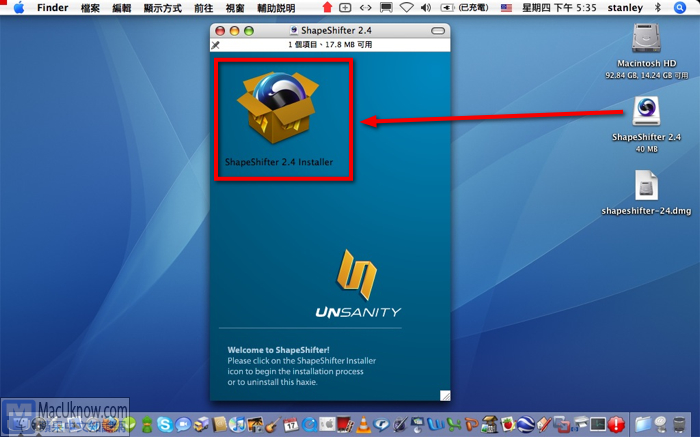Click the toolbar toggle pill in window title bar
The image size is (700, 437).
(438, 30)
